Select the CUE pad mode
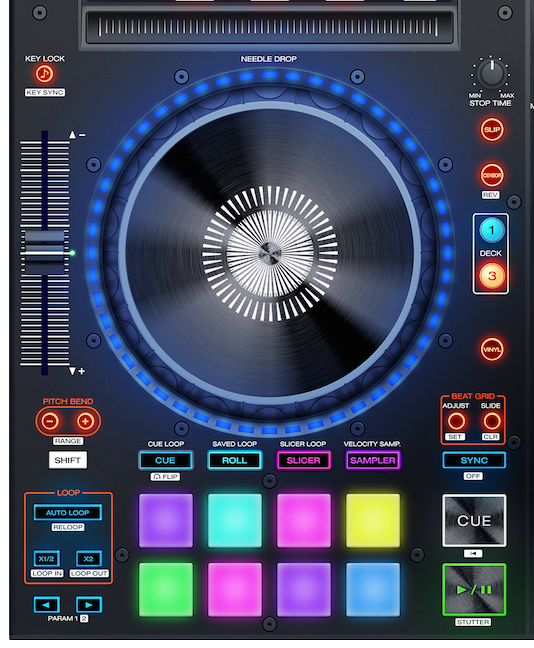This screenshot has height=648, width=534. 165,460
